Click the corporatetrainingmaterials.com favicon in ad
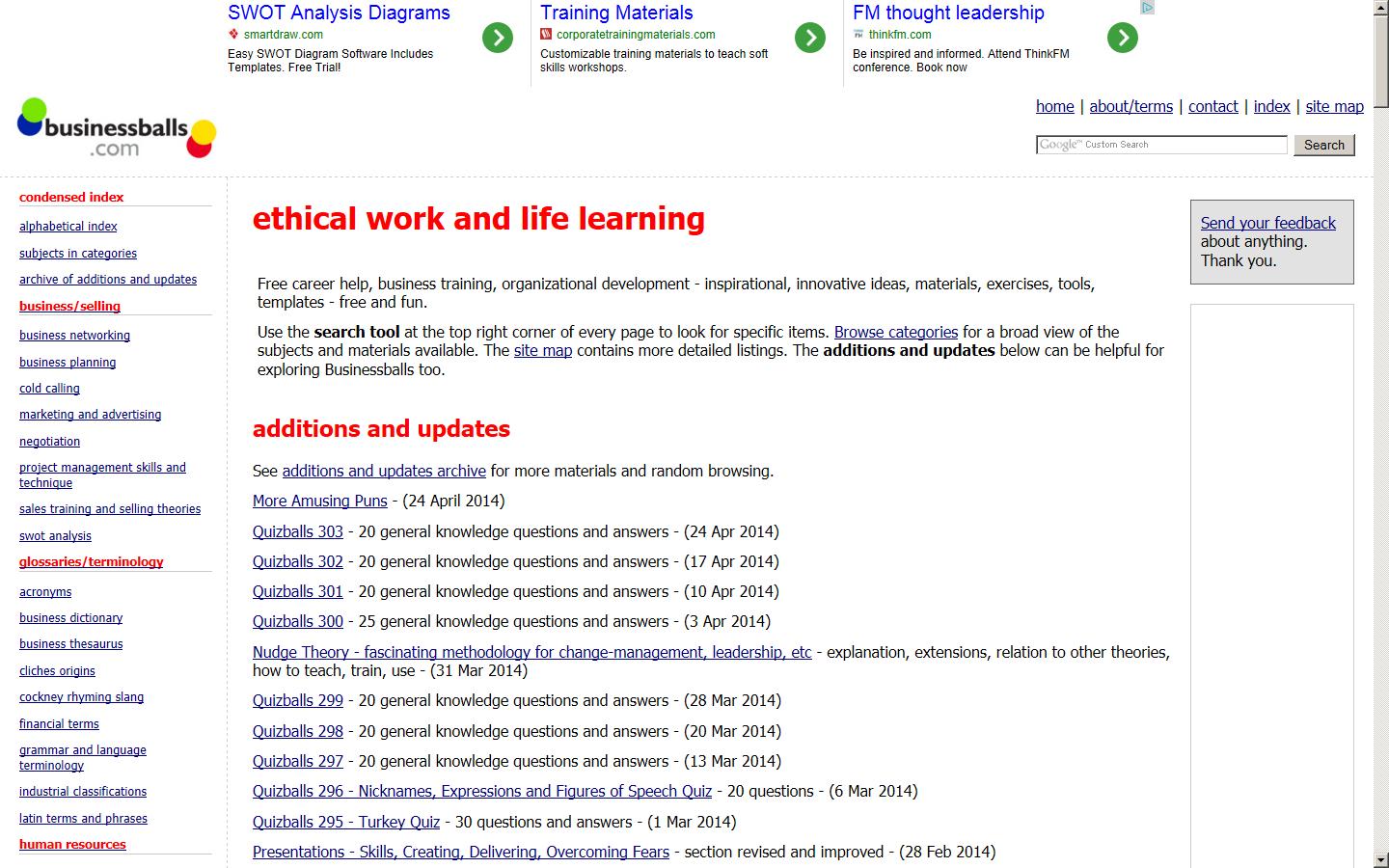Image resolution: width=1389 pixels, height=868 pixels. click(546, 34)
